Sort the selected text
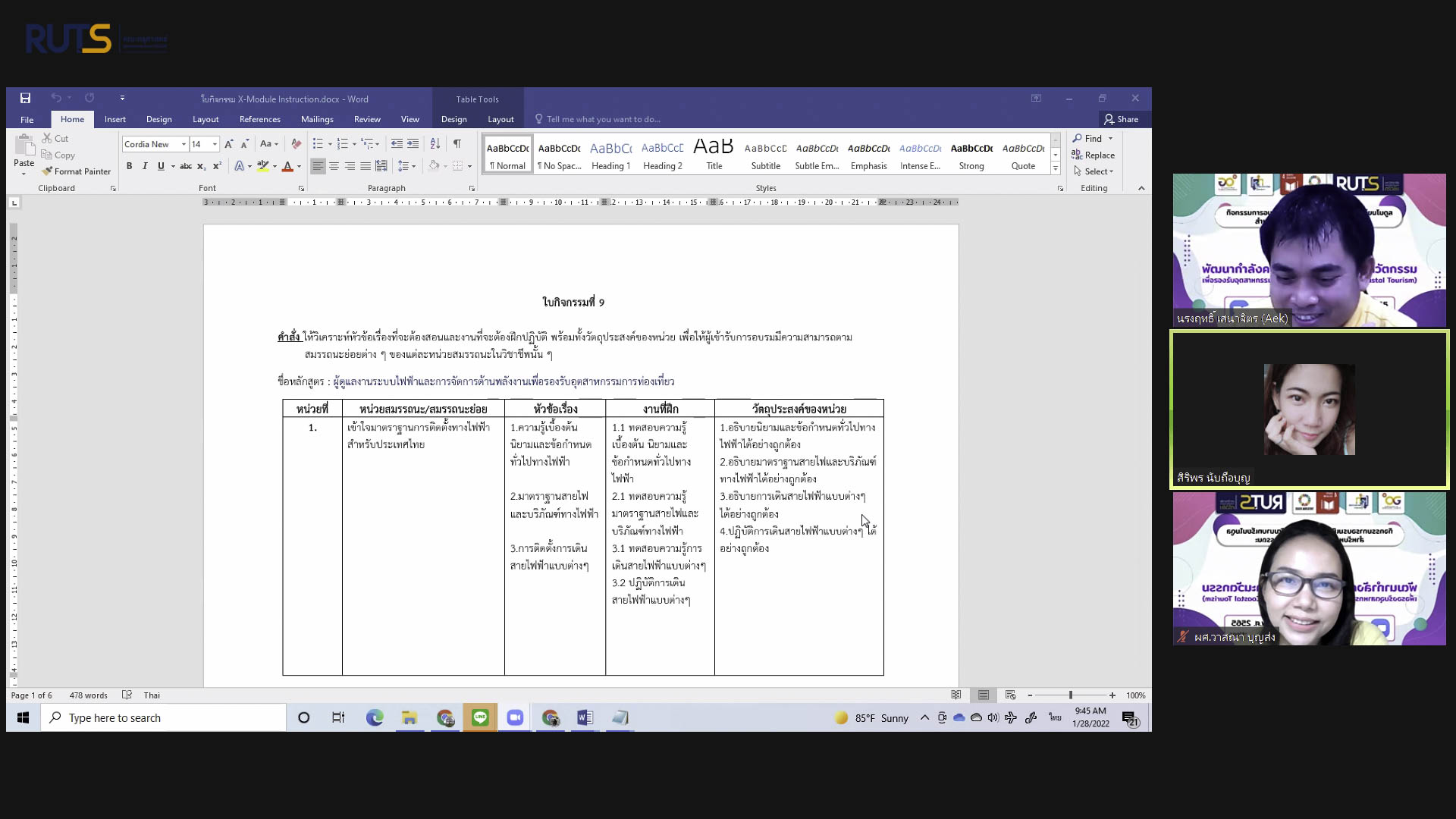 pyautogui.click(x=435, y=143)
